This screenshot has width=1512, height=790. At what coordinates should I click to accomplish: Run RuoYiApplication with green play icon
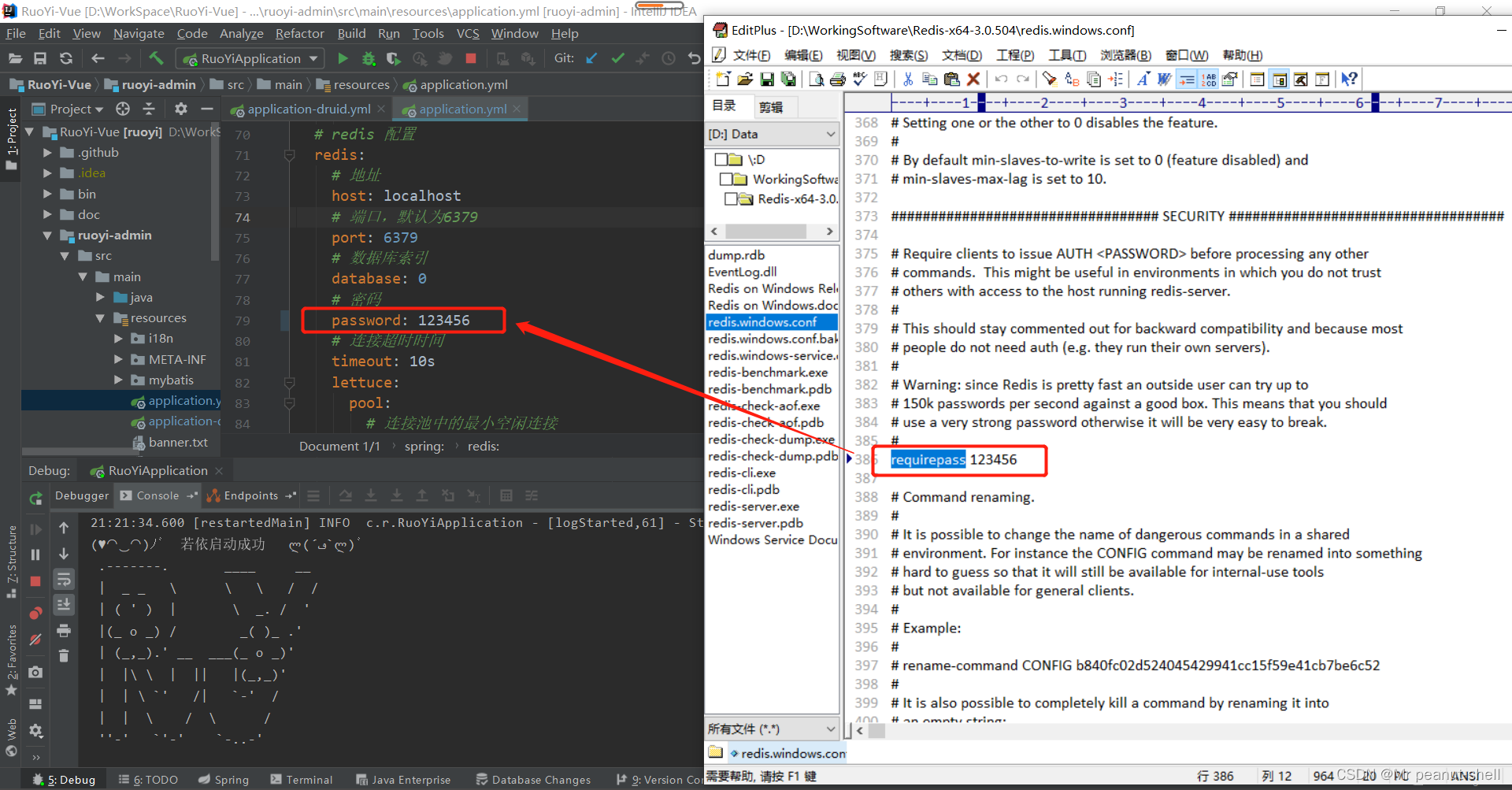343,58
